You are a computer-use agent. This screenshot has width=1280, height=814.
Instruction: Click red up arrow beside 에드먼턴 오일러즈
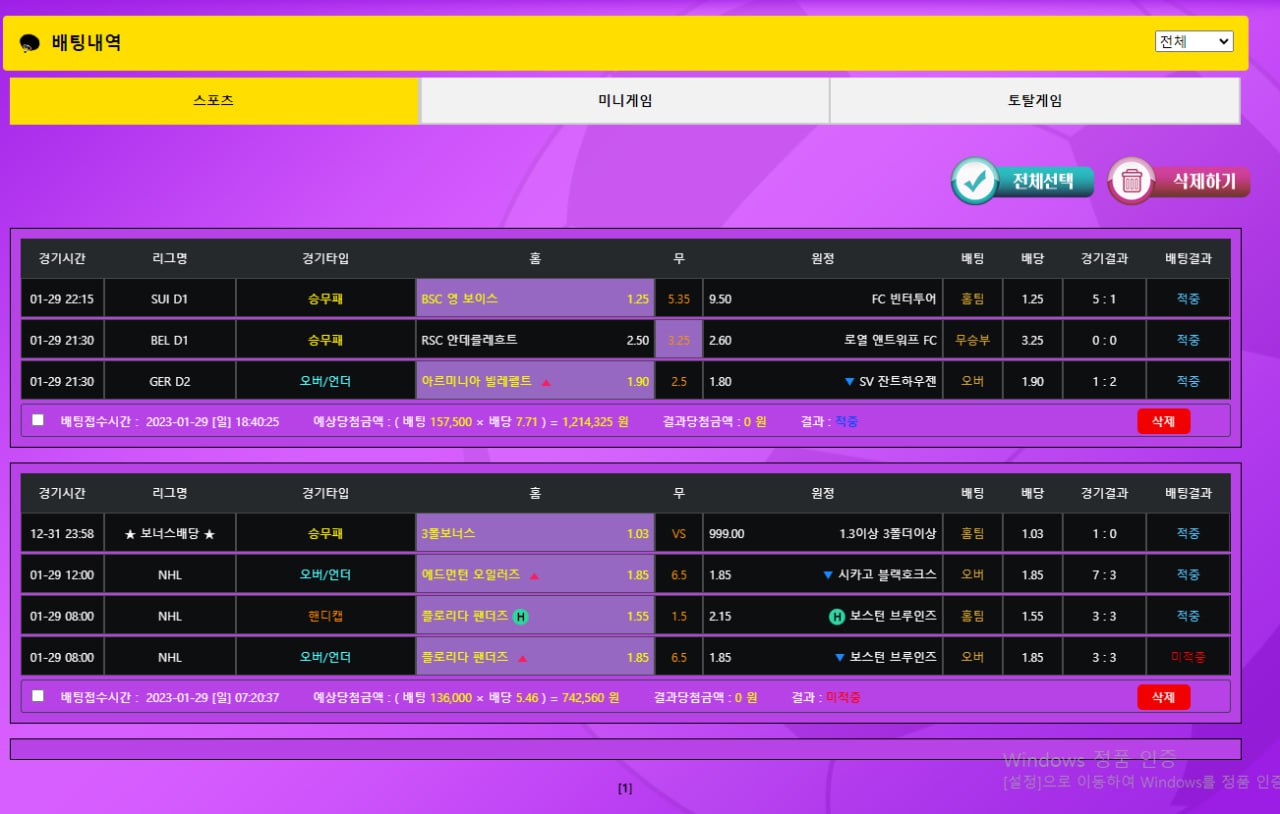click(534, 576)
